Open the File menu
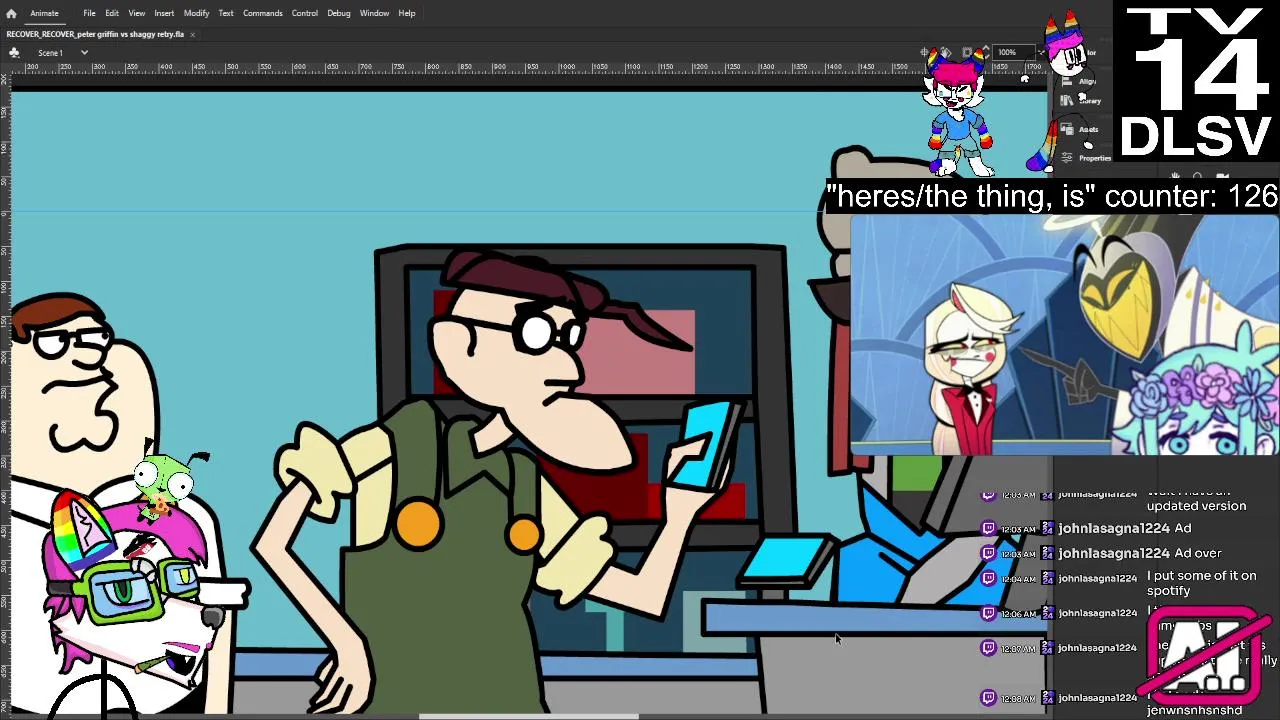 coord(89,13)
